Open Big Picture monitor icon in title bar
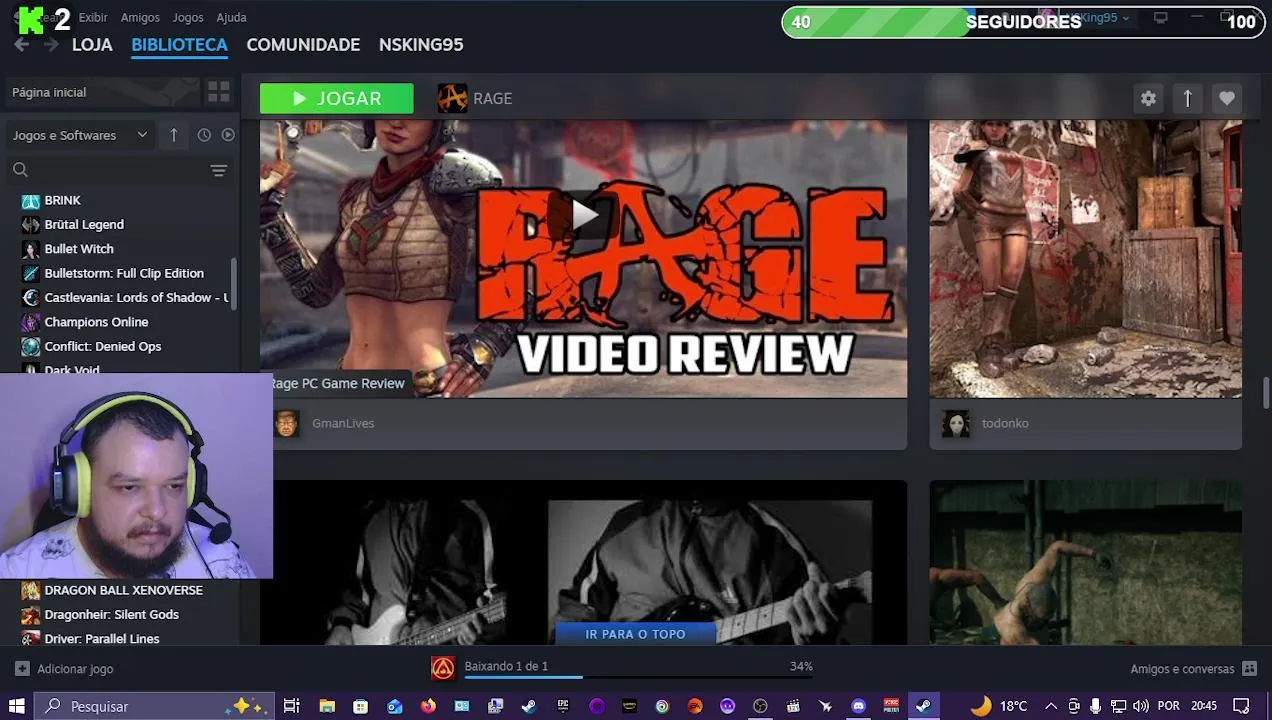This screenshot has height=720, width=1272. pyautogui.click(x=1160, y=17)
